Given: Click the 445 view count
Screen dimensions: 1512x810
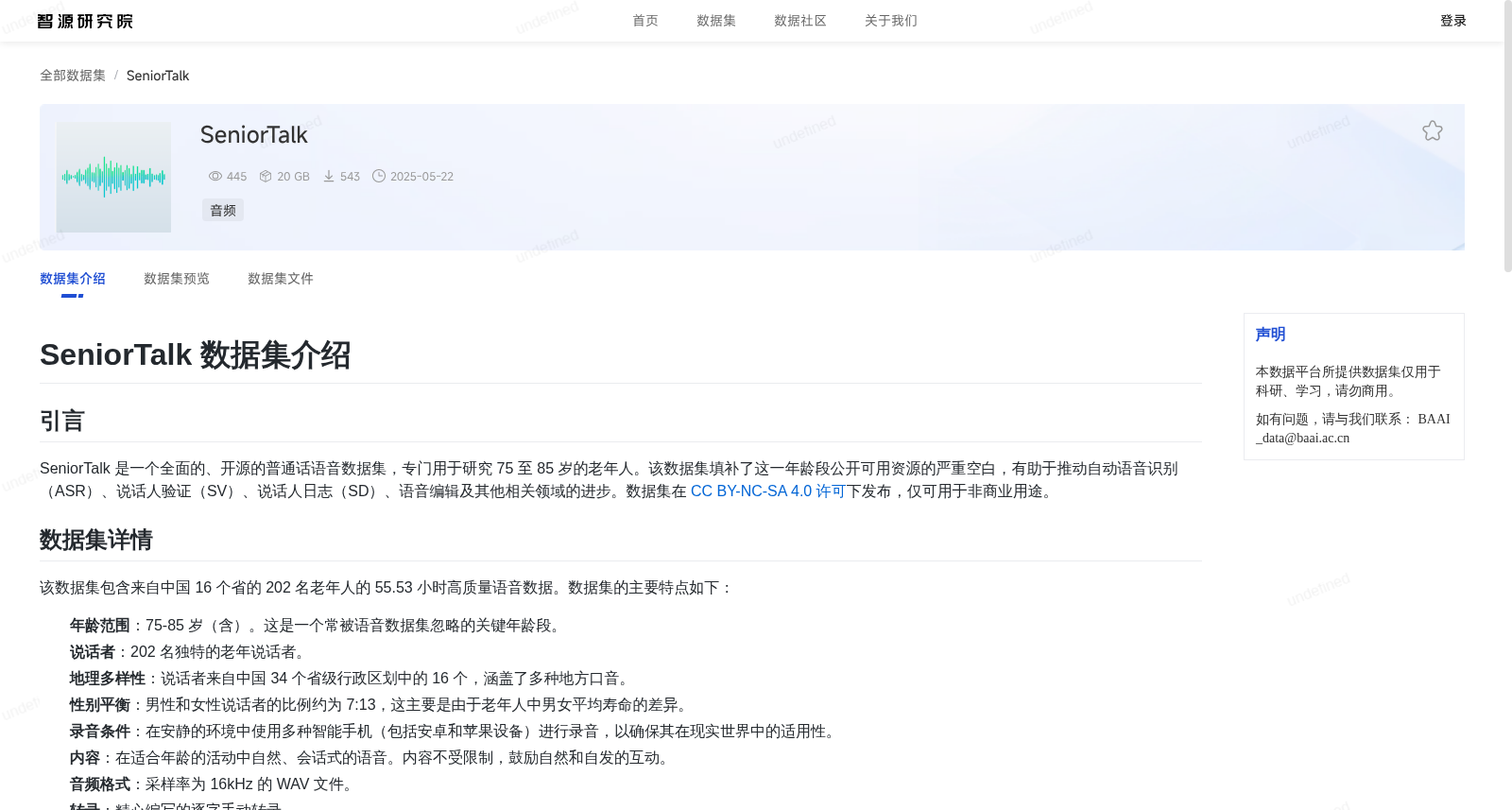Looking at the screenshot, I should [236, 177].
